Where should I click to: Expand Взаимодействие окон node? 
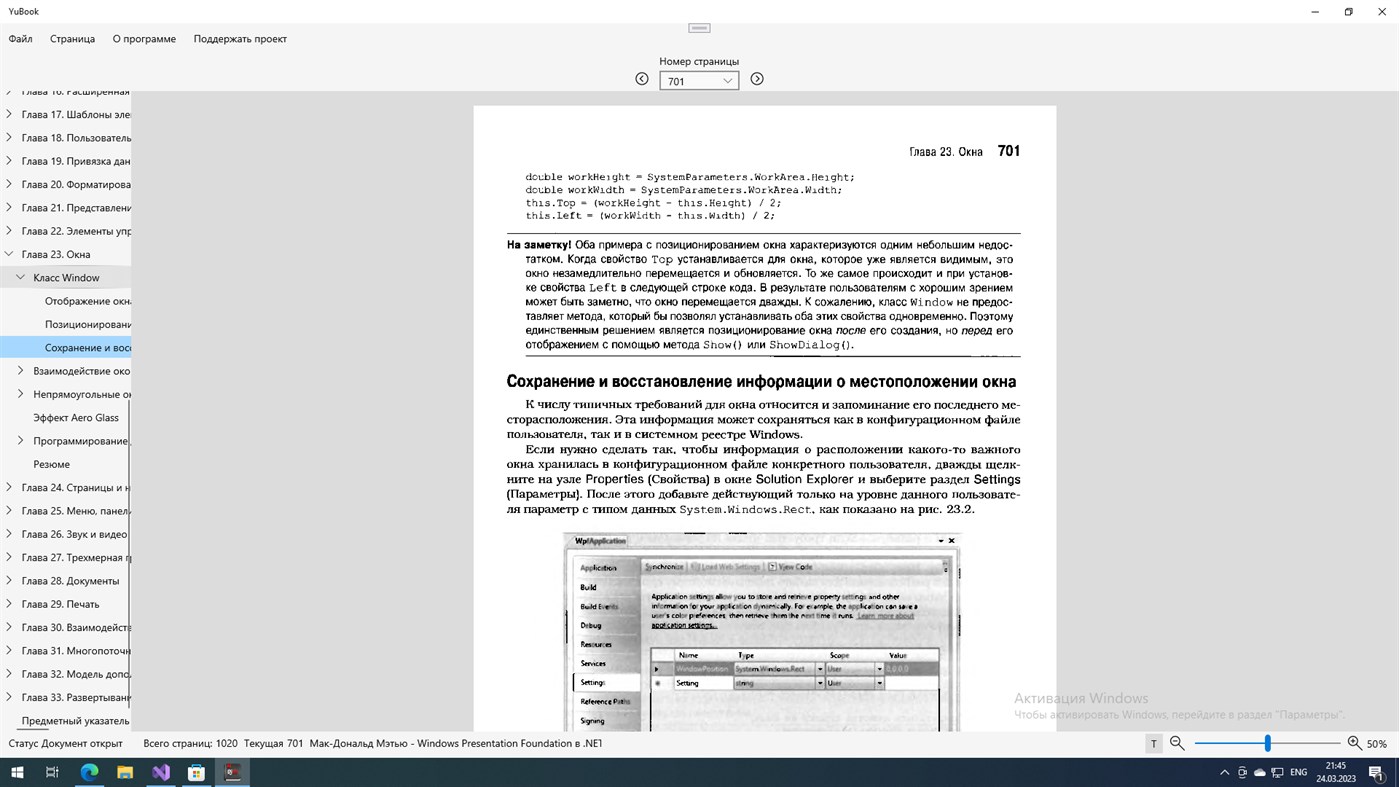[x=21, y=371]
